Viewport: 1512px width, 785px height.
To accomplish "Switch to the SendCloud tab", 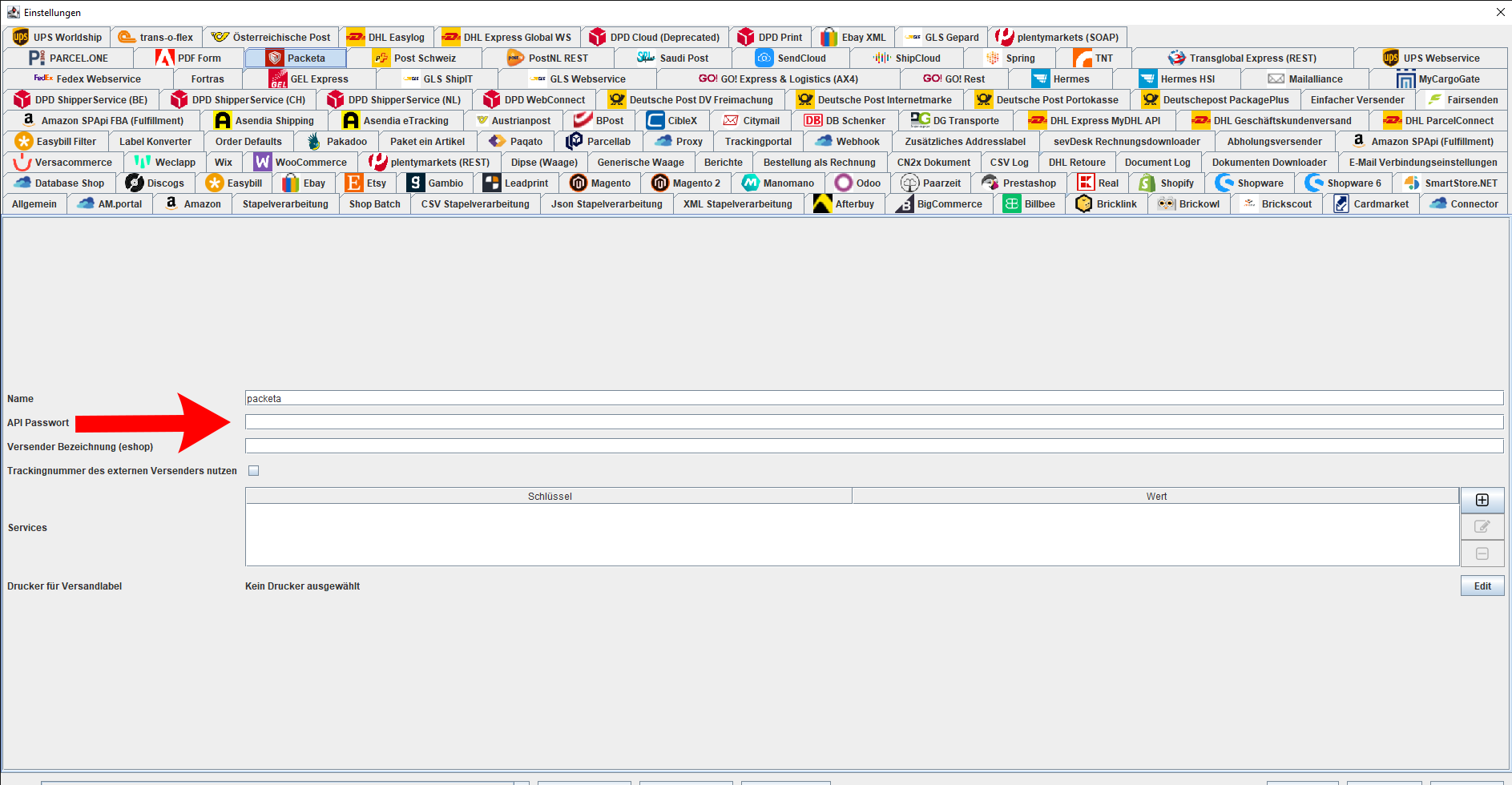I will (791, 58).
